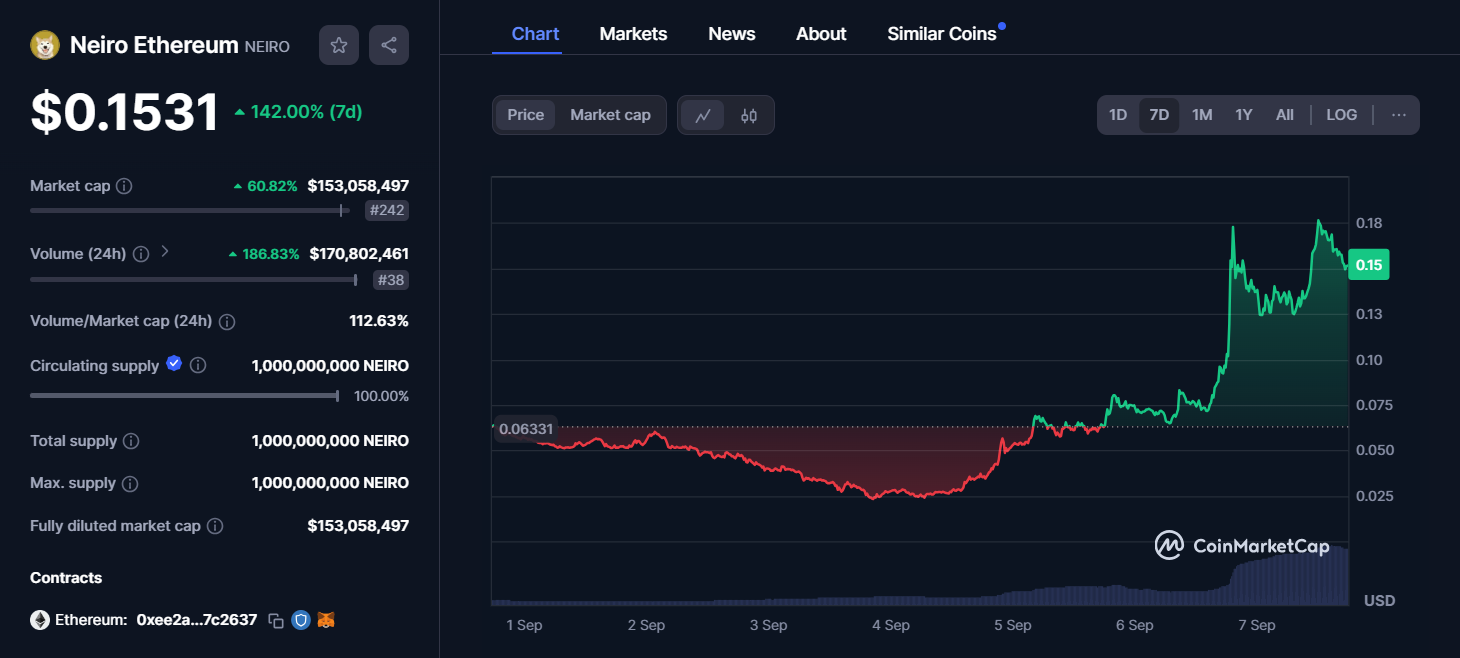Switch to the About tab

pos(821,34)
